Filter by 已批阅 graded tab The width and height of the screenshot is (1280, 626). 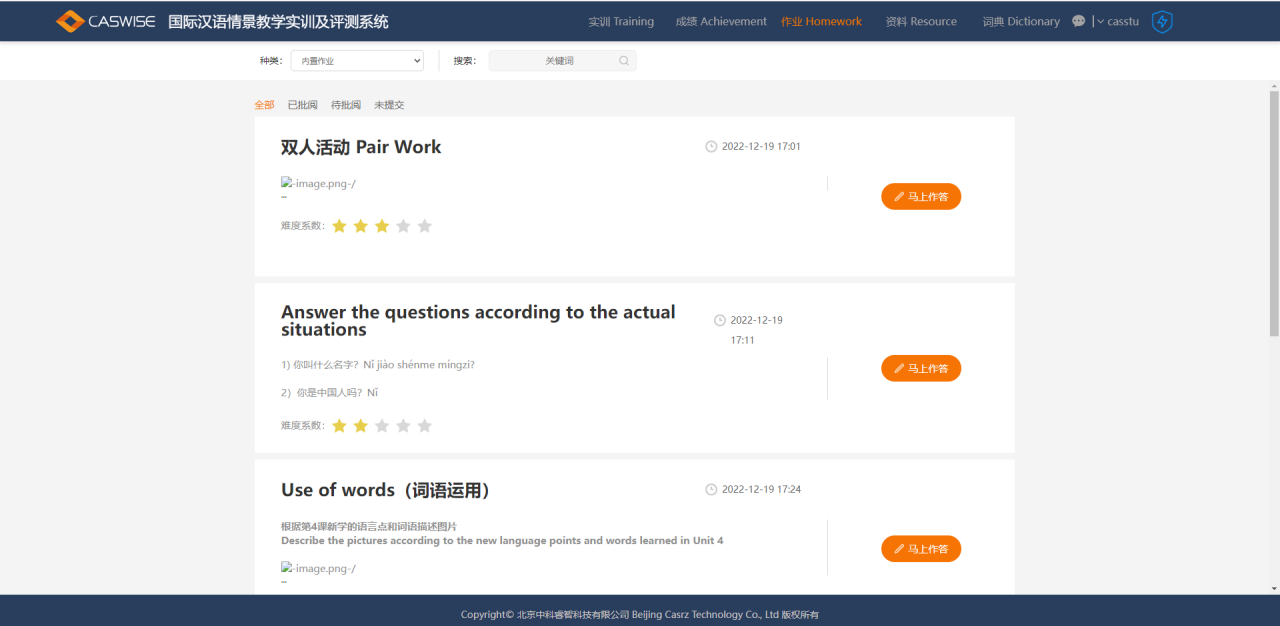point(302,105)
